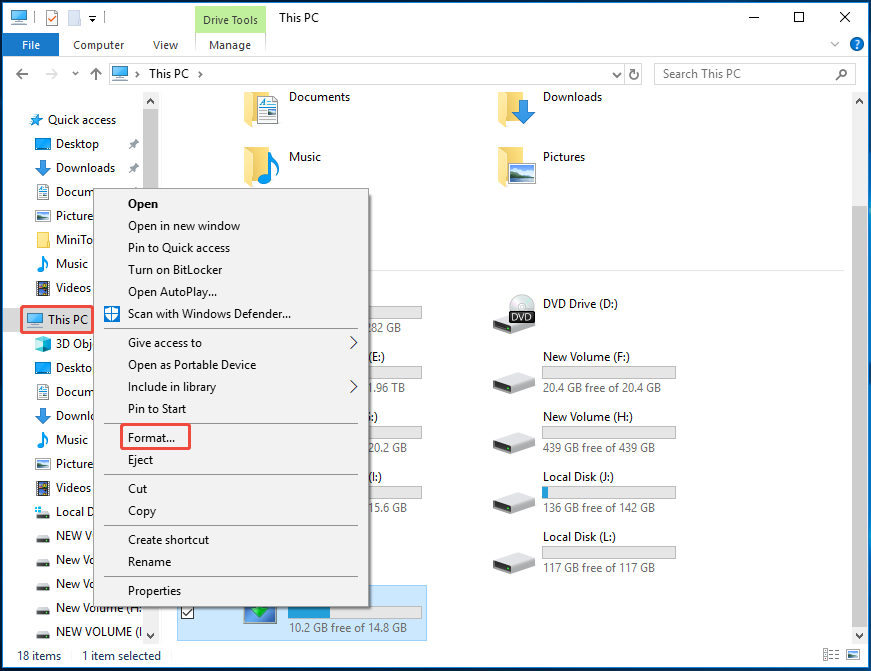Open the Manage drive tools tab
The image size is (871, 671).
[x=230, y=45]
